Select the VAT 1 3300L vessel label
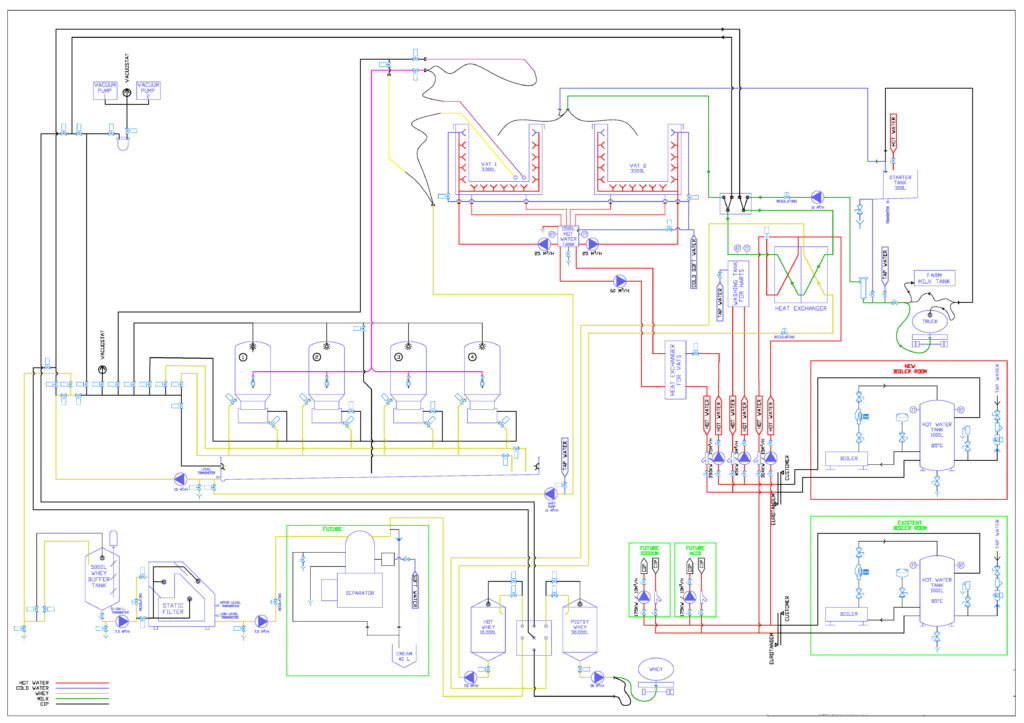The image size is (1024, 723). (x=488, y=167)
